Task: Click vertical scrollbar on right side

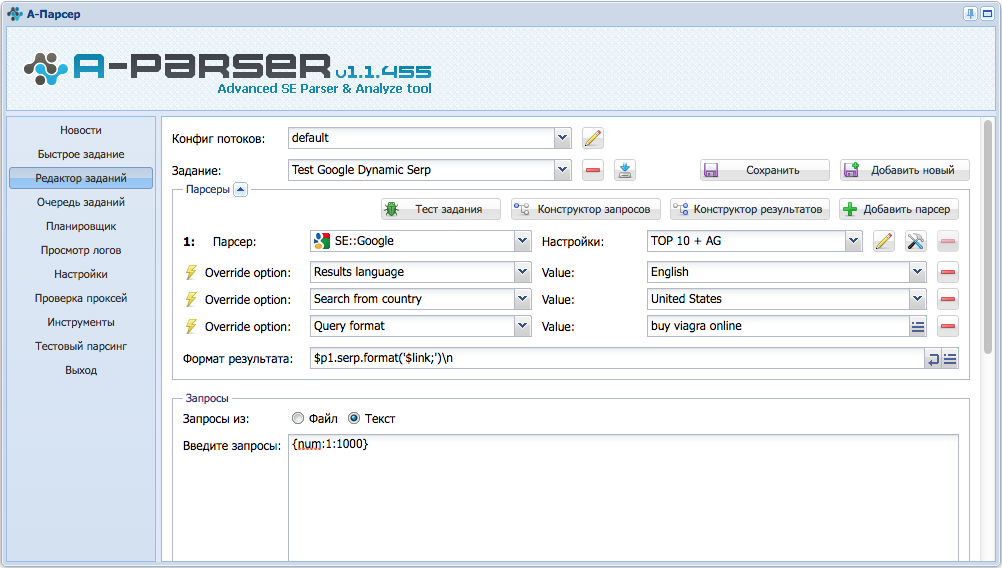Action: [x=988, y=236]
